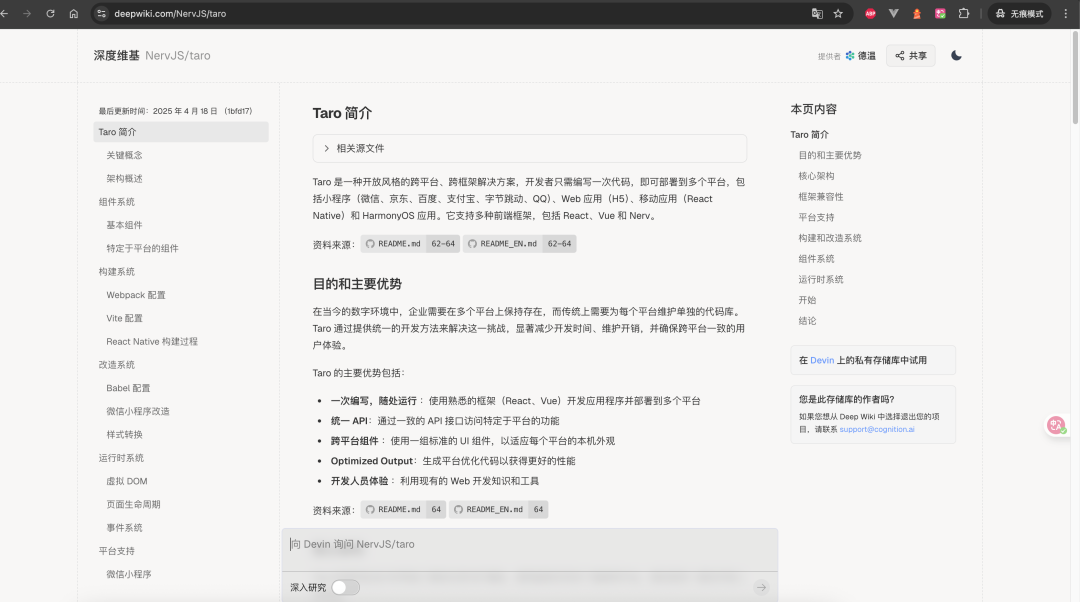Open 平台支持 in the left sidebar
This screenshot has width=1080, height=602.
coord(116,551)
